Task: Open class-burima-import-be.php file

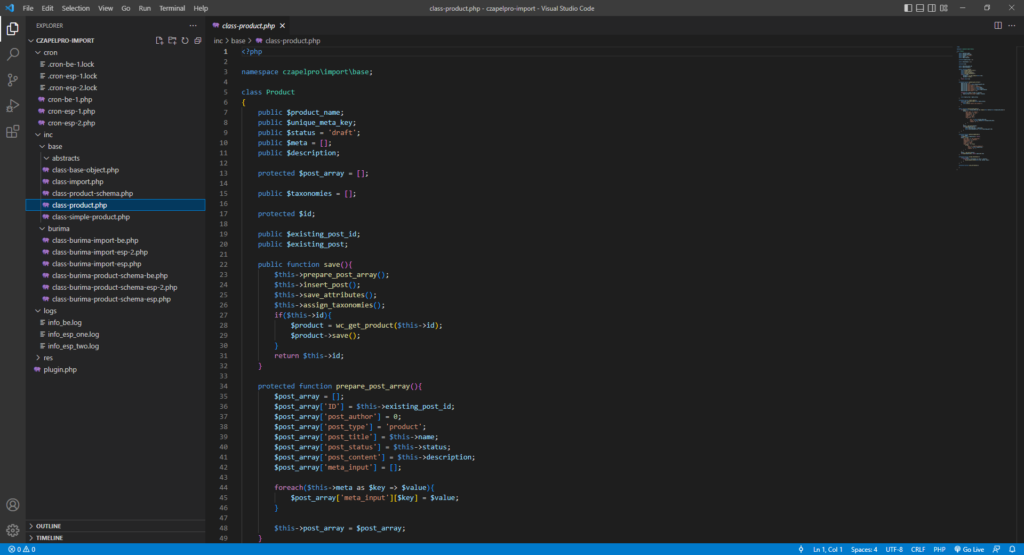Action: (95, 240)
